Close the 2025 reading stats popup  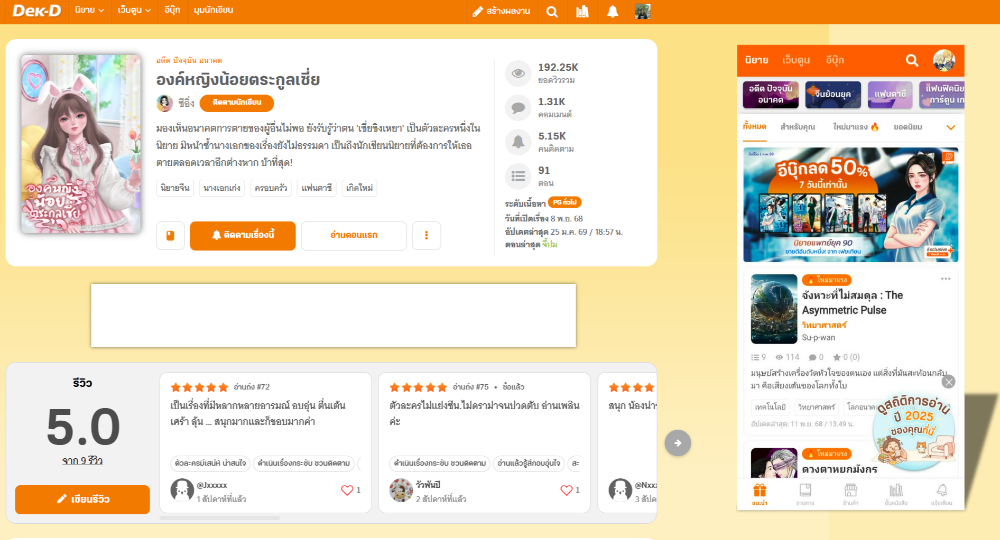point(948,381)
